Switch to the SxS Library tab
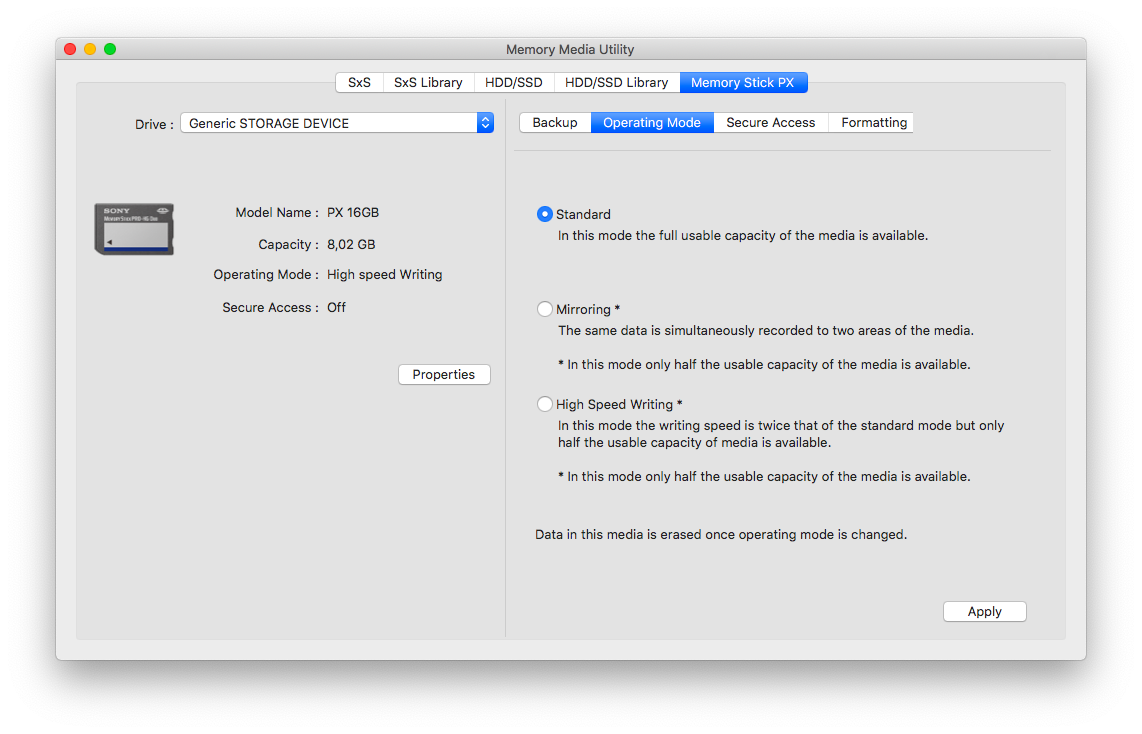 pyautogui.click(x=428, y=82)
